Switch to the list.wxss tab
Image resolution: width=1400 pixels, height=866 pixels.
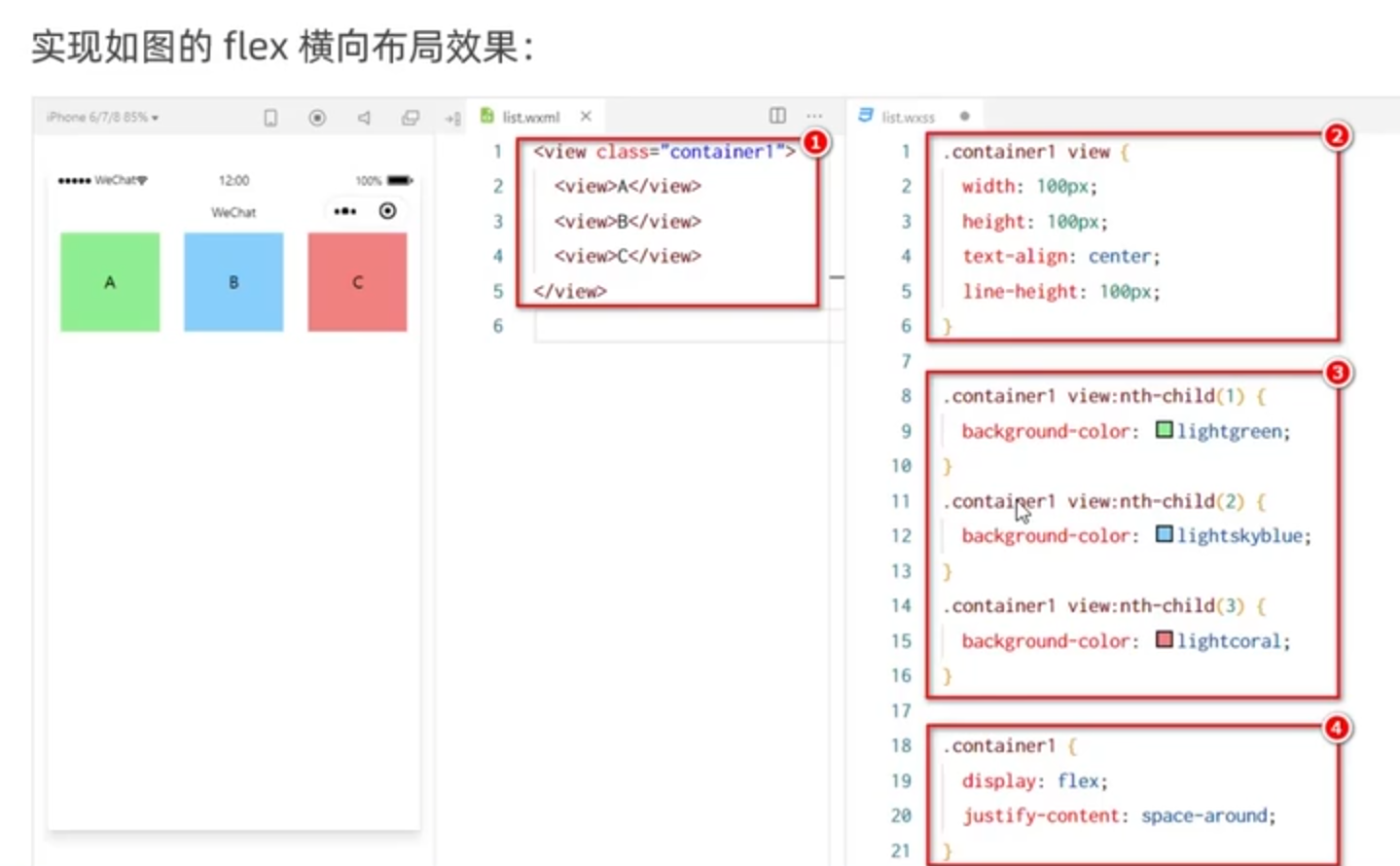point(909,117)
